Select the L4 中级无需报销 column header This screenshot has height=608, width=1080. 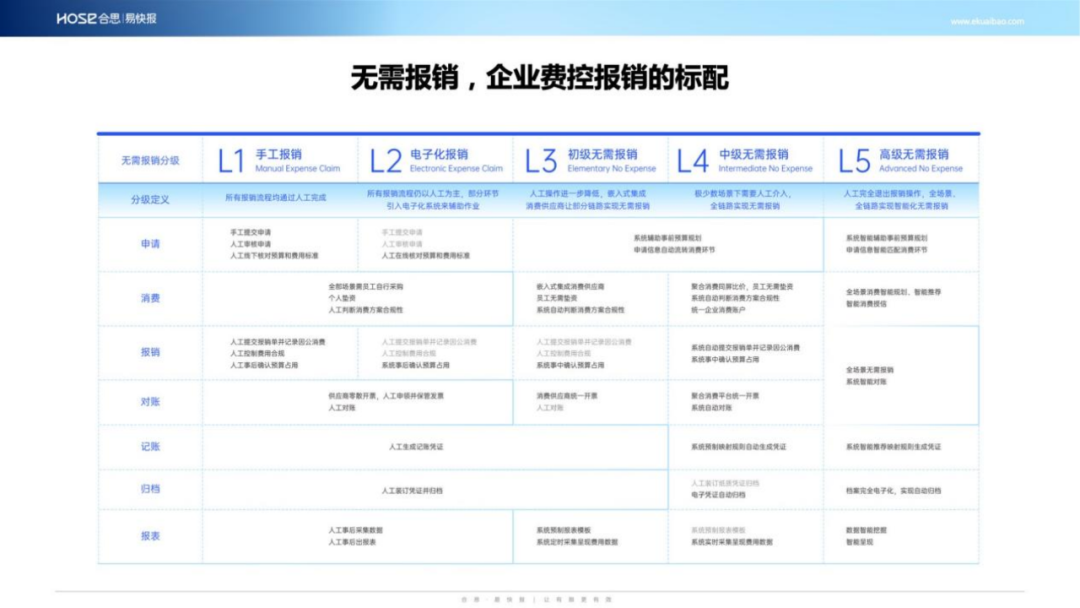pyautogui.click(x=745, y=160)
